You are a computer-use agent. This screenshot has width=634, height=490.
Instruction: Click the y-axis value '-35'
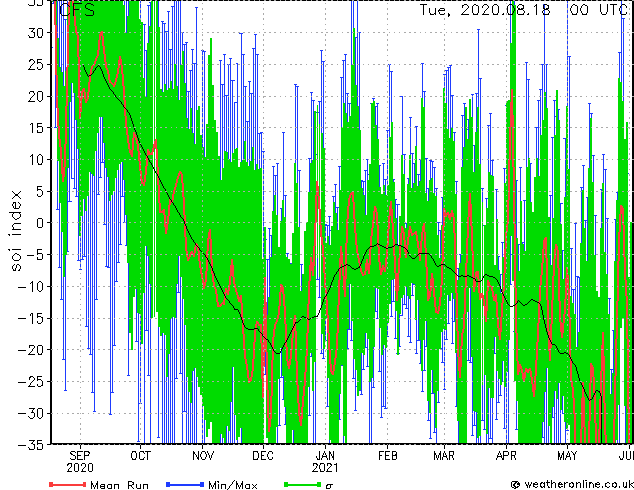tap(31, 445)
